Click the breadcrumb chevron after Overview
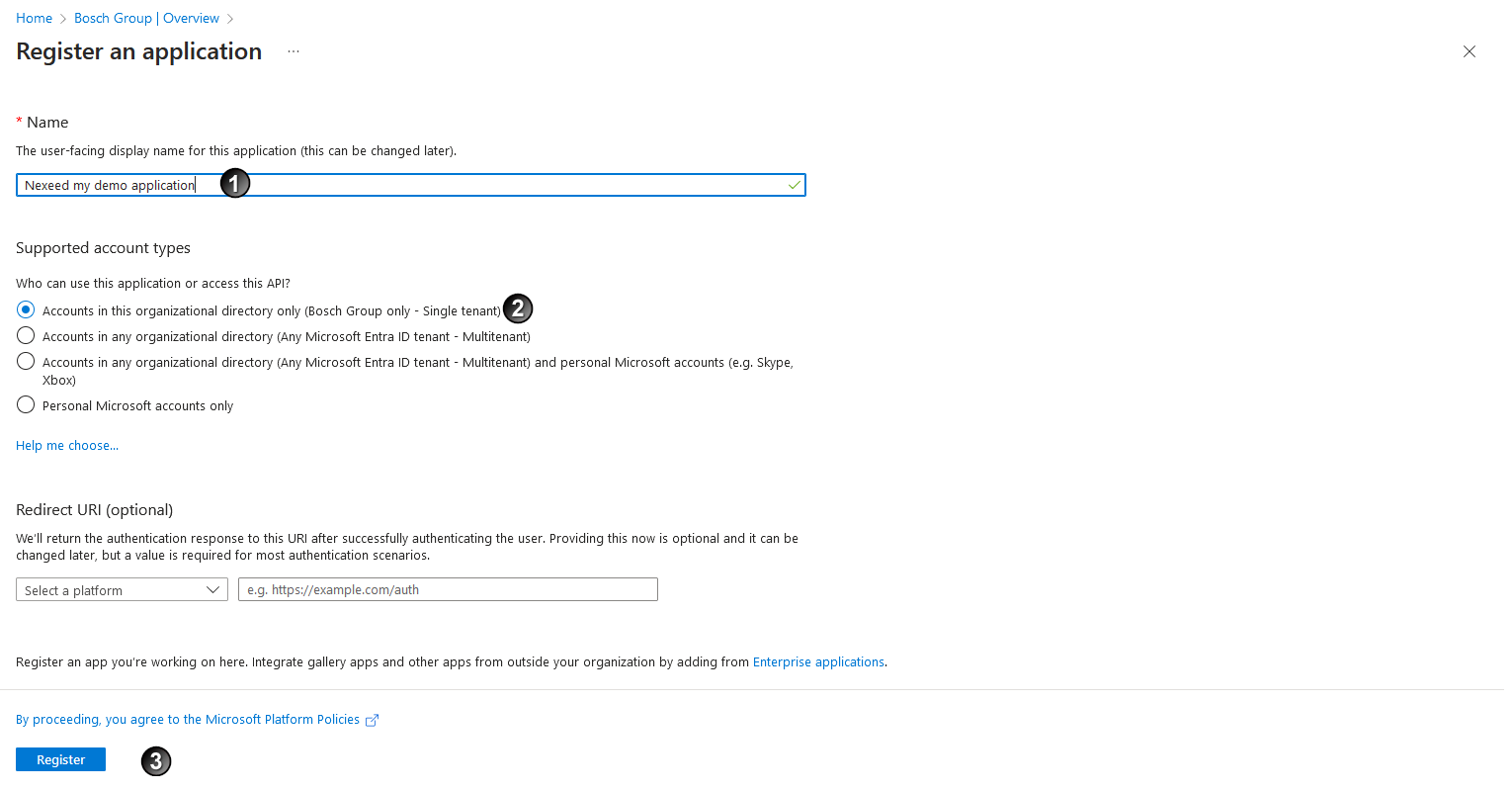Screen dimensions: 1512x790 click(x=229, y=18)
